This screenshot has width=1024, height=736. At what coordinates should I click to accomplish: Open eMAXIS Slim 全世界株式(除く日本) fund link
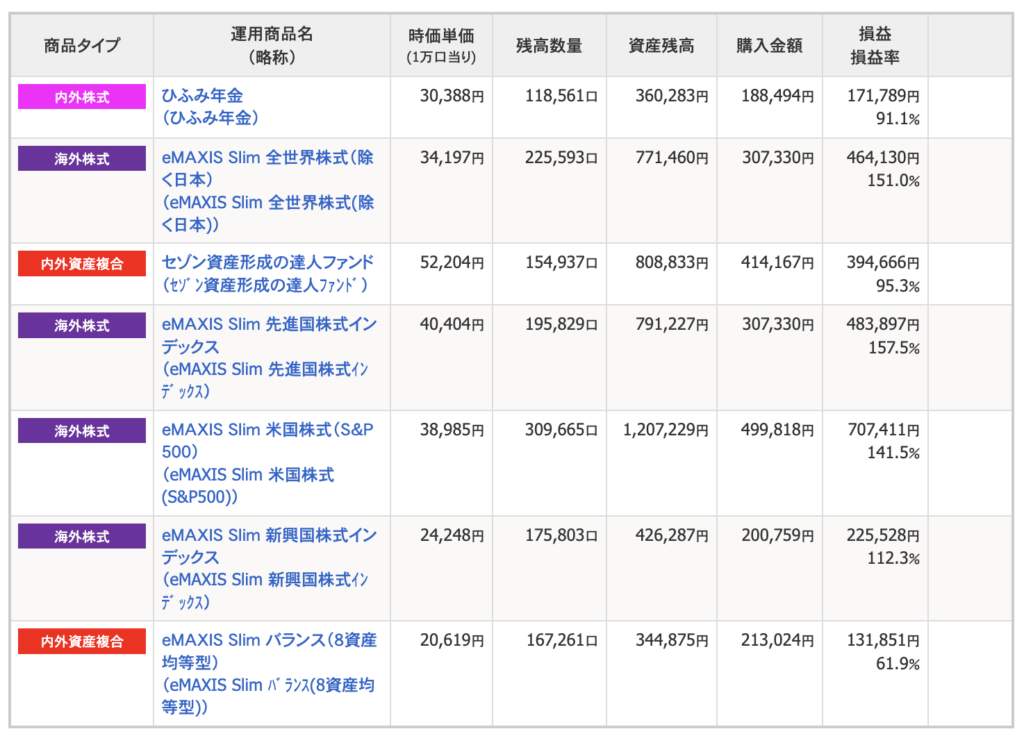[268, 158]
